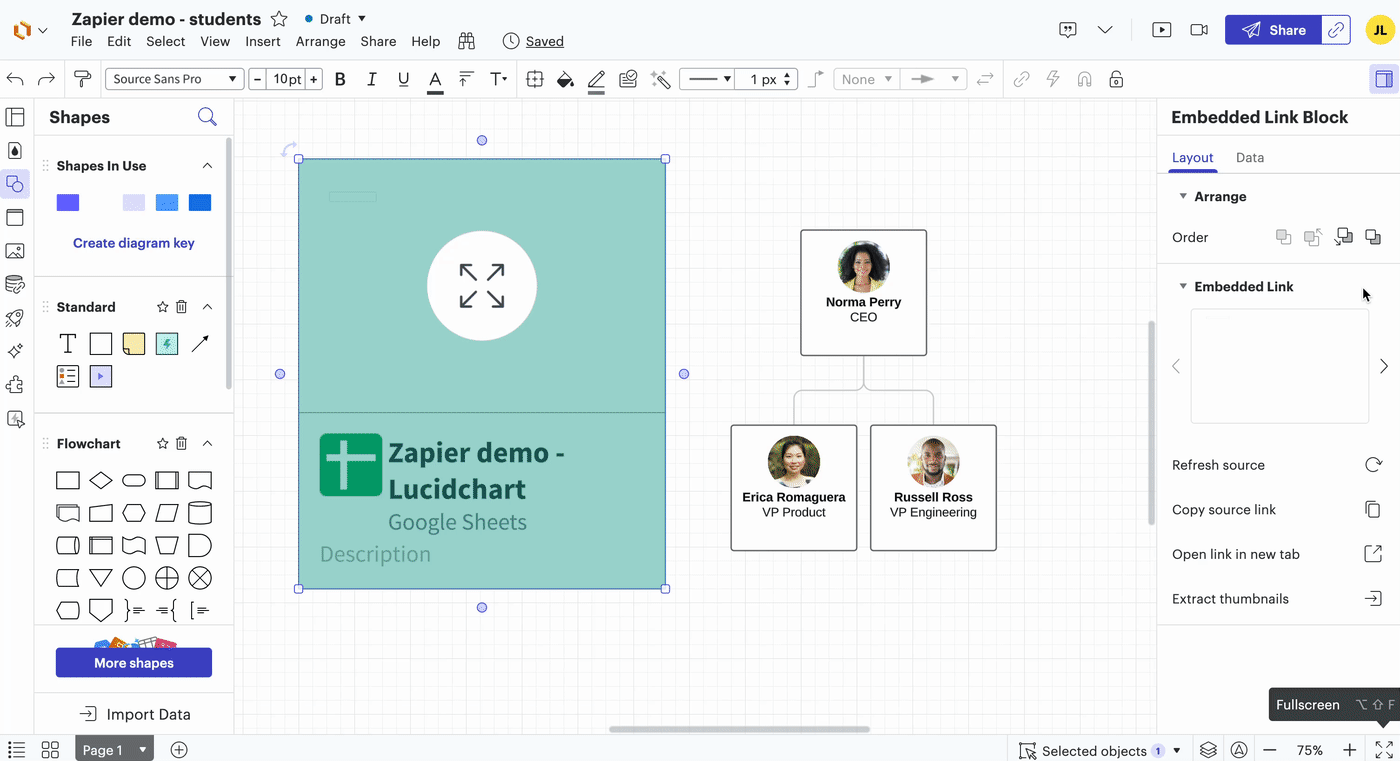
Task: Select the yellow sticky note shape
Action: click(x=134, y=344)
